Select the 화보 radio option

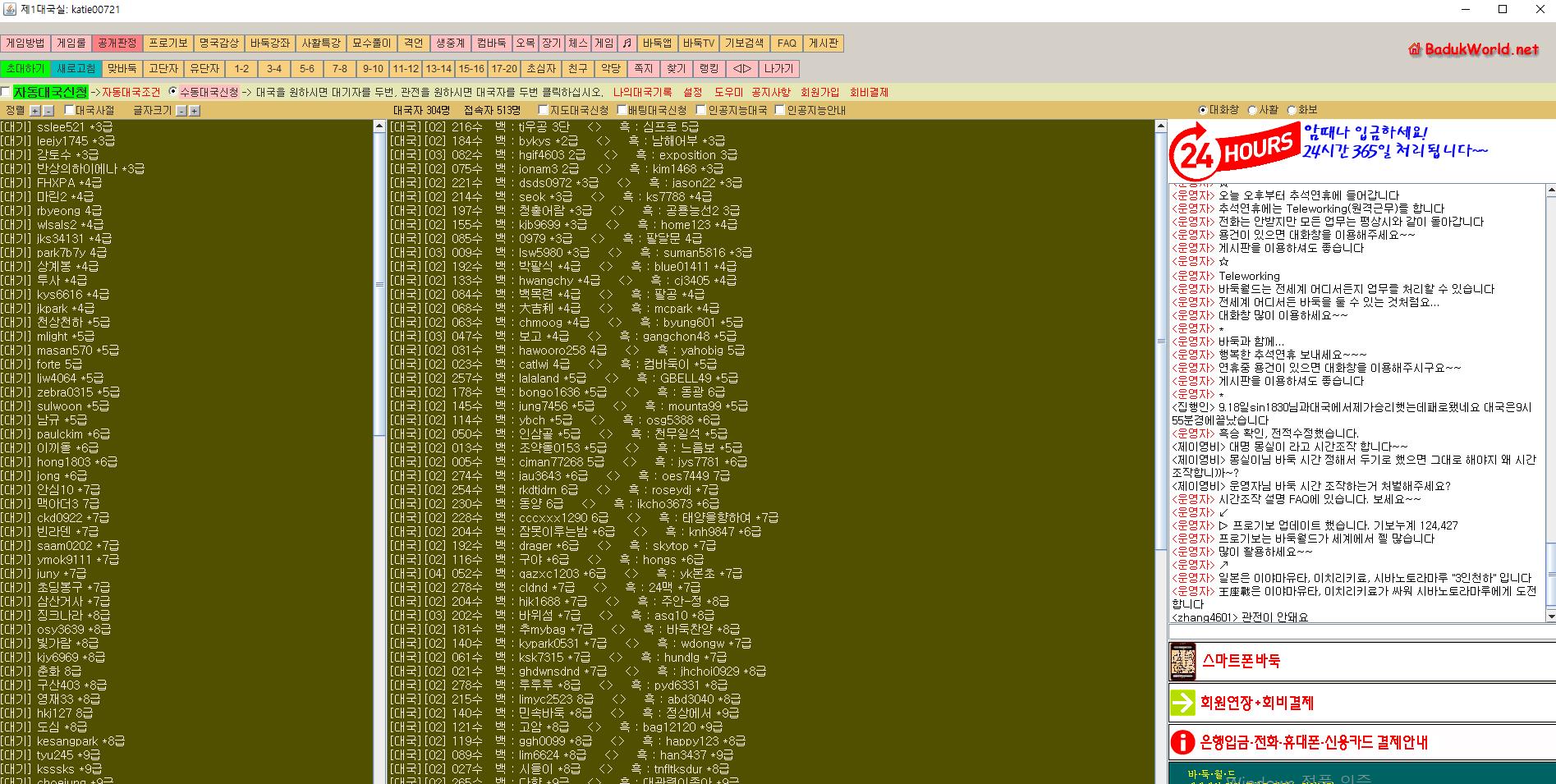pyautogui.click(x=1292, y=110)
